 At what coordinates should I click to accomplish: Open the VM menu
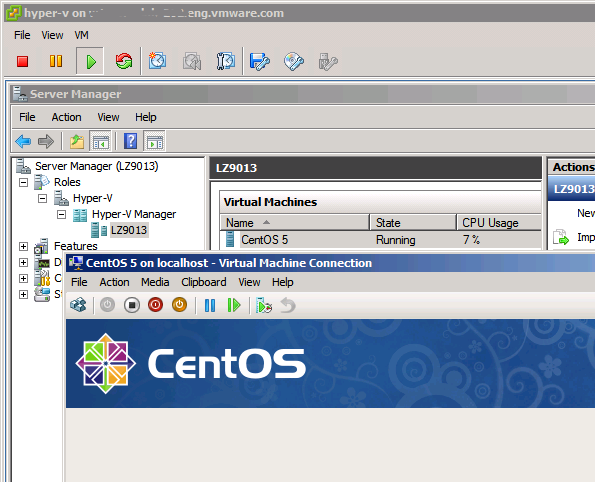pos(82,35)
